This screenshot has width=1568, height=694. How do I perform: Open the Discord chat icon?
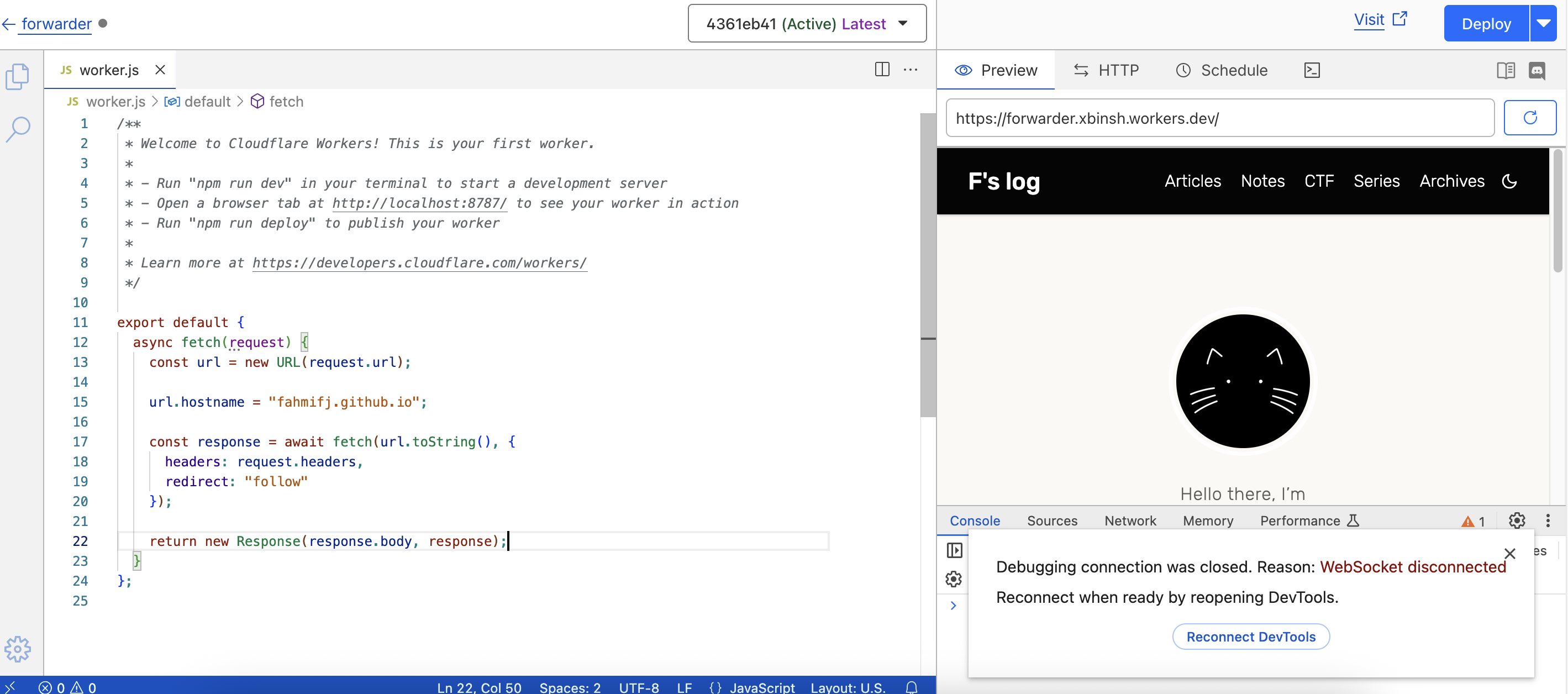[x=1537, y=71]
